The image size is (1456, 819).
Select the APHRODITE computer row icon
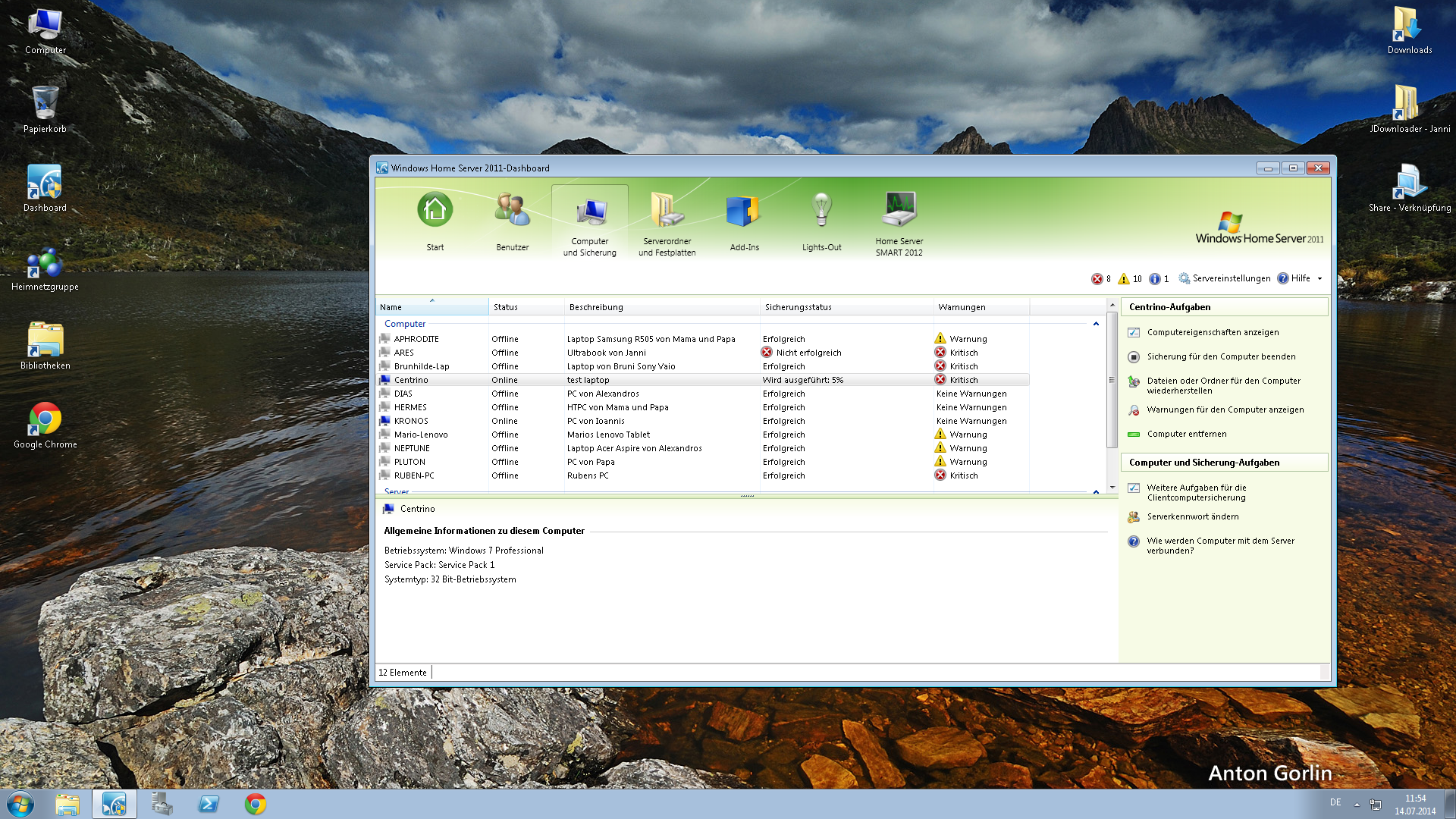coord(384,339)
